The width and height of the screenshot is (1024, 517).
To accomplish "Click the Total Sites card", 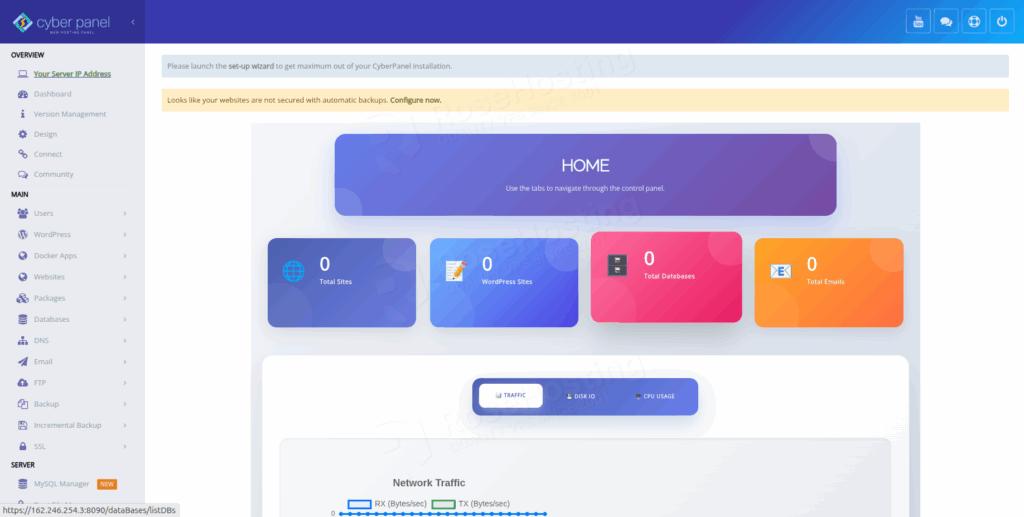I will click(x=342, y=283).
